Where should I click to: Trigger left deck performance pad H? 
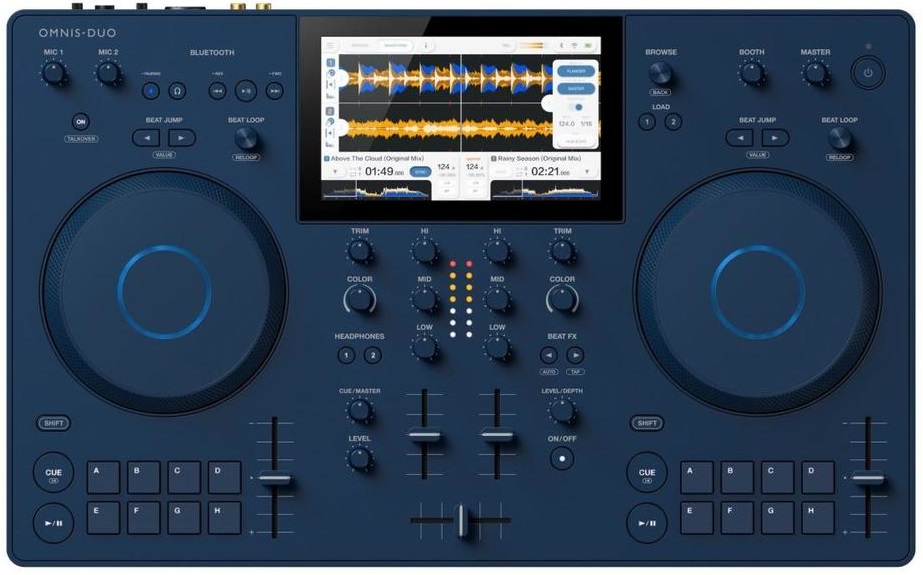224,517
